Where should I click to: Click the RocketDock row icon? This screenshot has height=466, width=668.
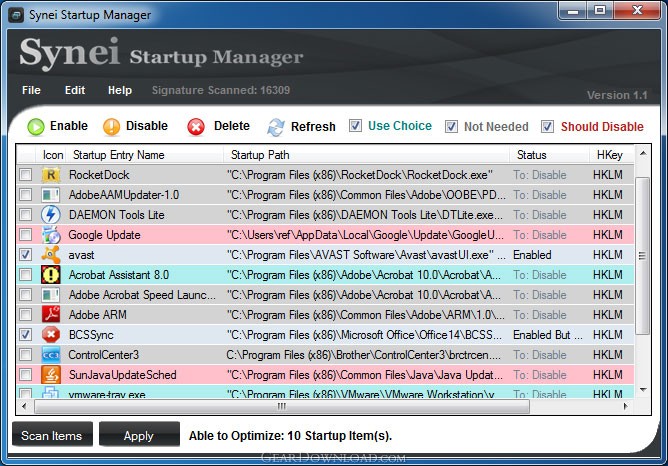pyautogui.click(x=51, y=175)
